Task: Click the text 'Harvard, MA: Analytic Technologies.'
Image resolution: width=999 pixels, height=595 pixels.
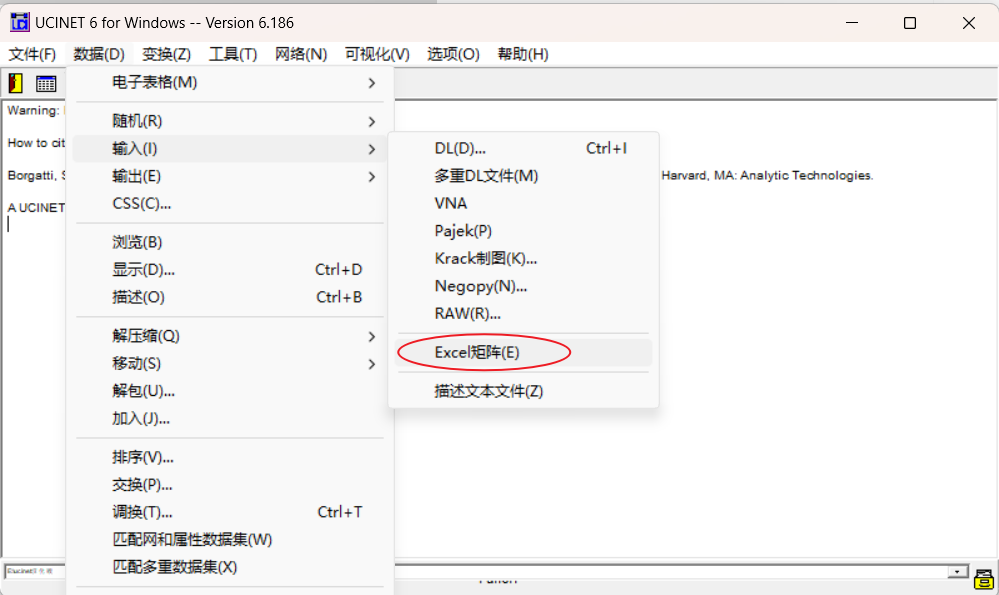Action: (x=767, y=175)
